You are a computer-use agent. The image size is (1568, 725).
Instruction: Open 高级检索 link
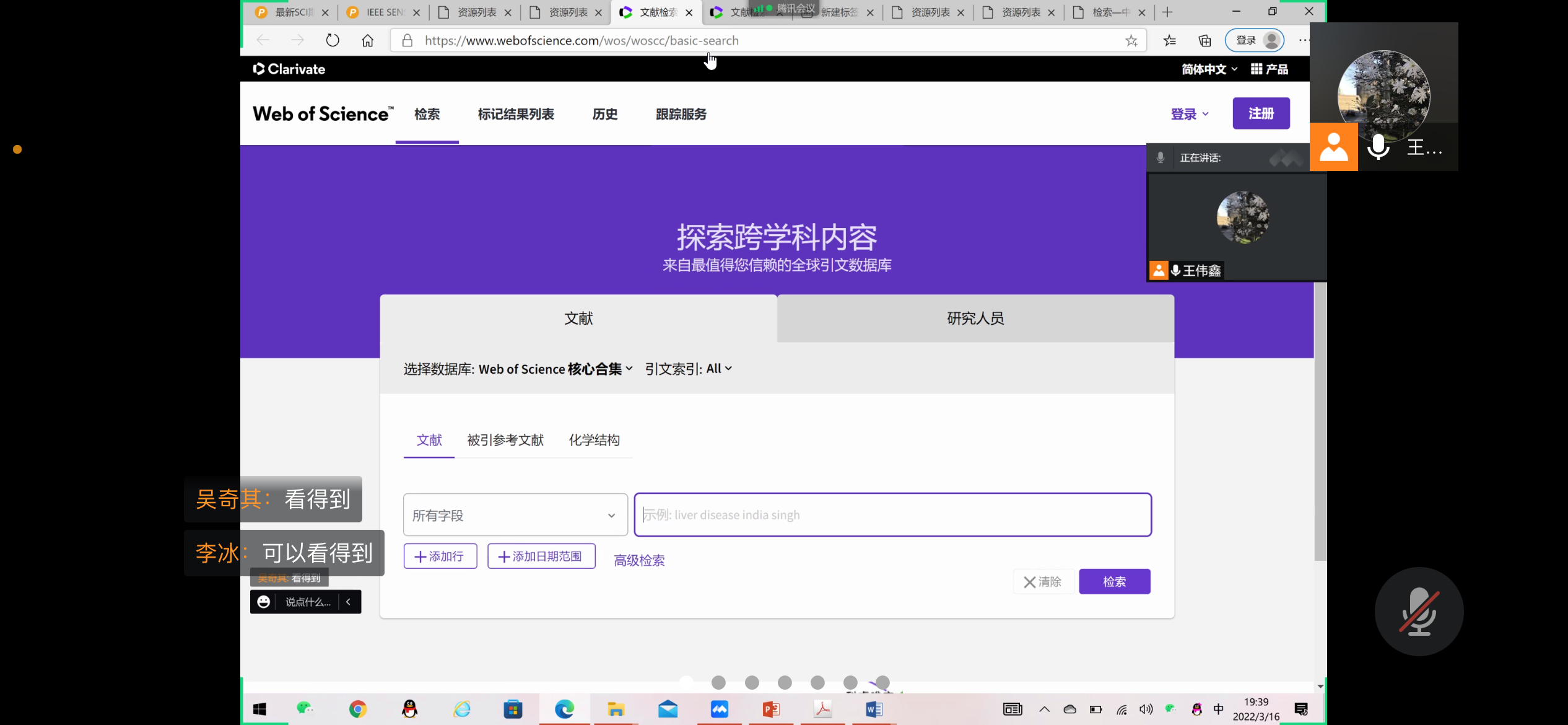(639, 561)
